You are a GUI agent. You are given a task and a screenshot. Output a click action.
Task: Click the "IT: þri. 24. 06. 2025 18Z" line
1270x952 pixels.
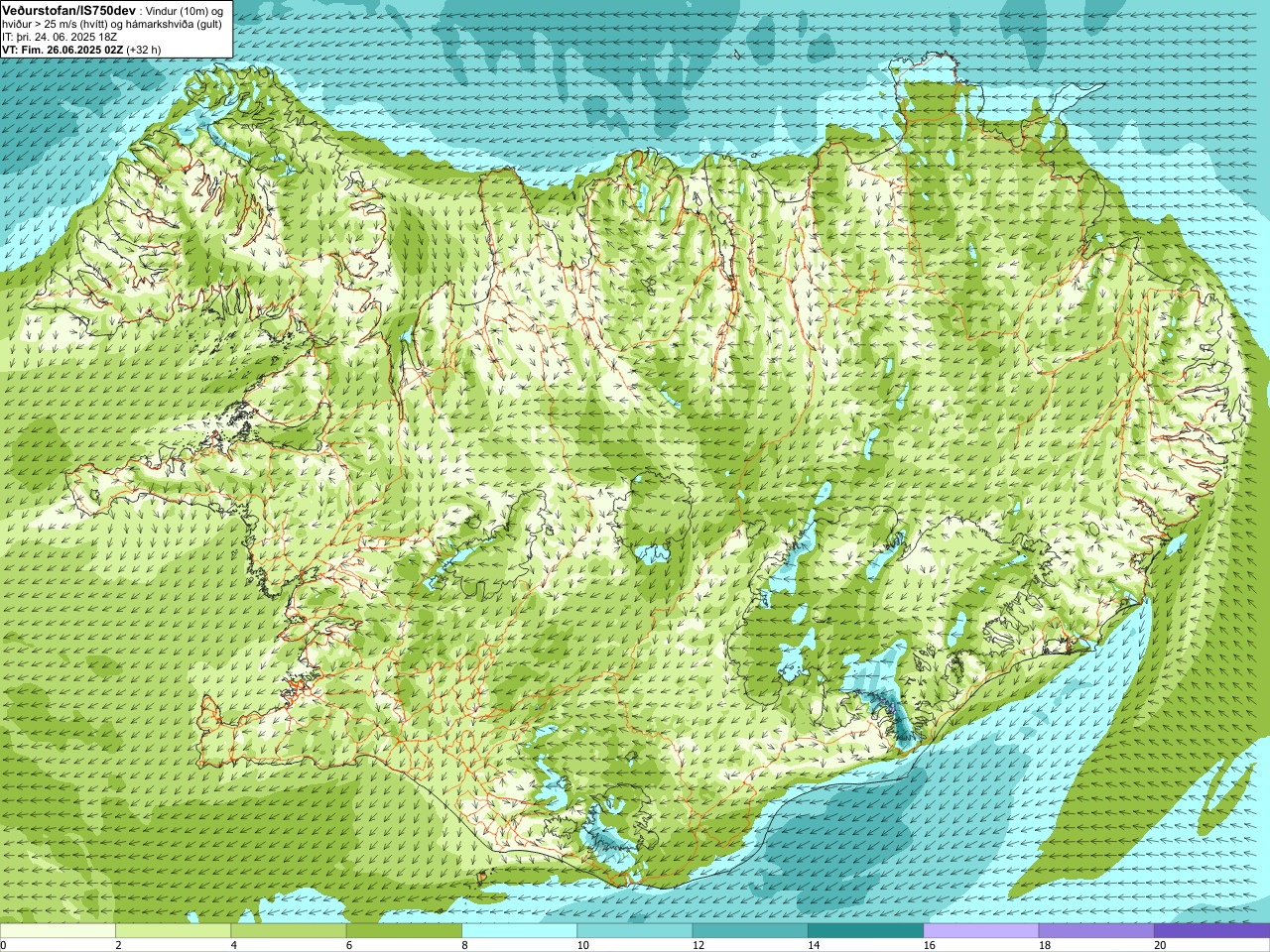coord(61,37)
